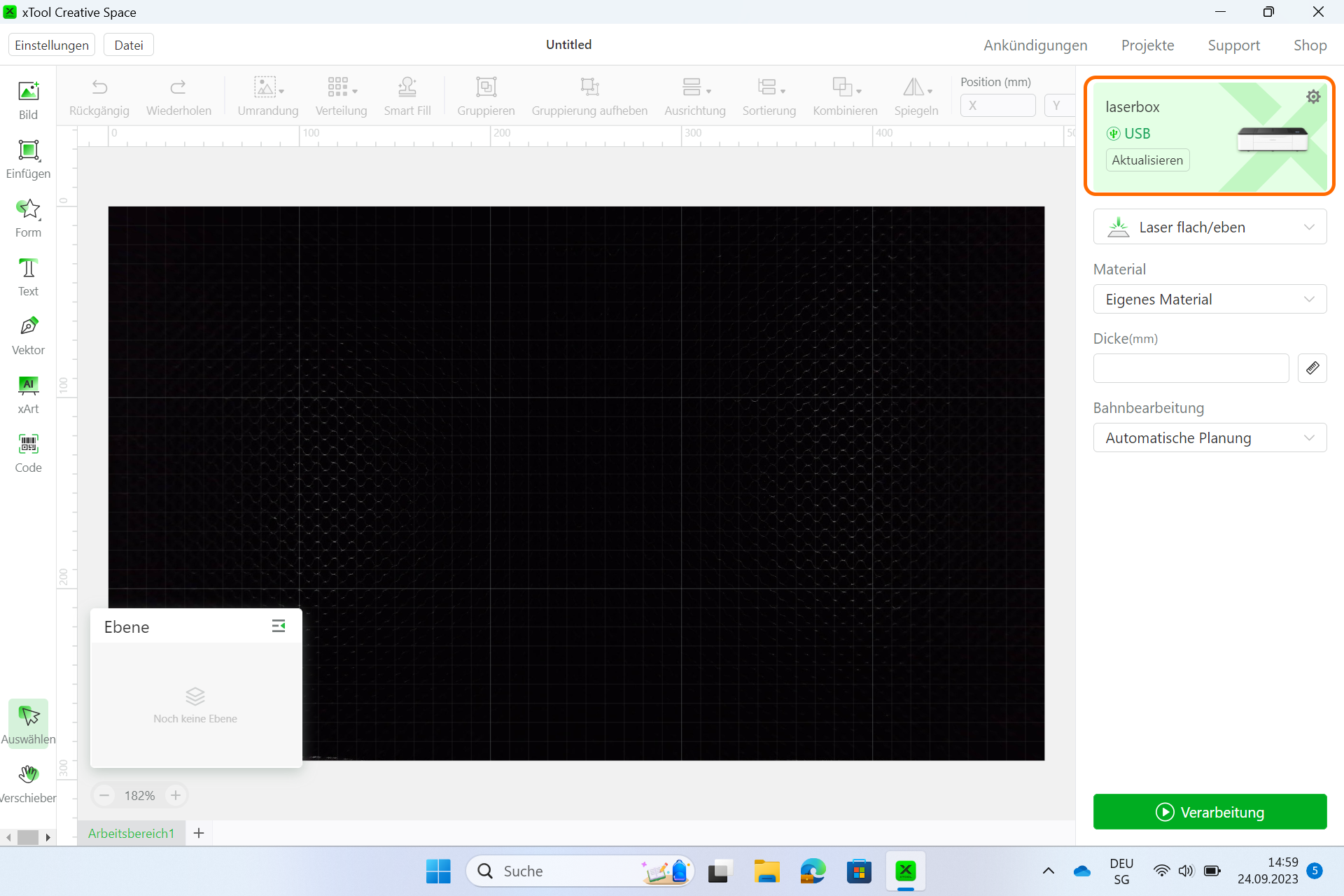This screenshot has width=1344, height=896.
Task: Click the thickness measure ruler icon
Action: [x=1312, y=368]
